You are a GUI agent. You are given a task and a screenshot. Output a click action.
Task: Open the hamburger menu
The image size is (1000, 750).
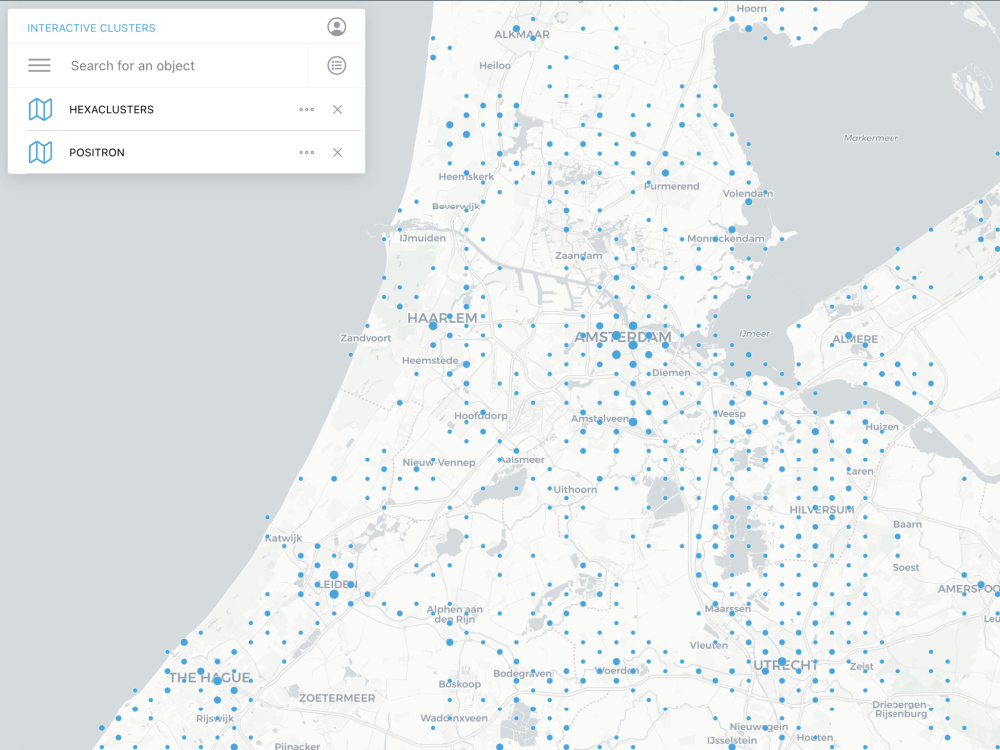[39, 65]
